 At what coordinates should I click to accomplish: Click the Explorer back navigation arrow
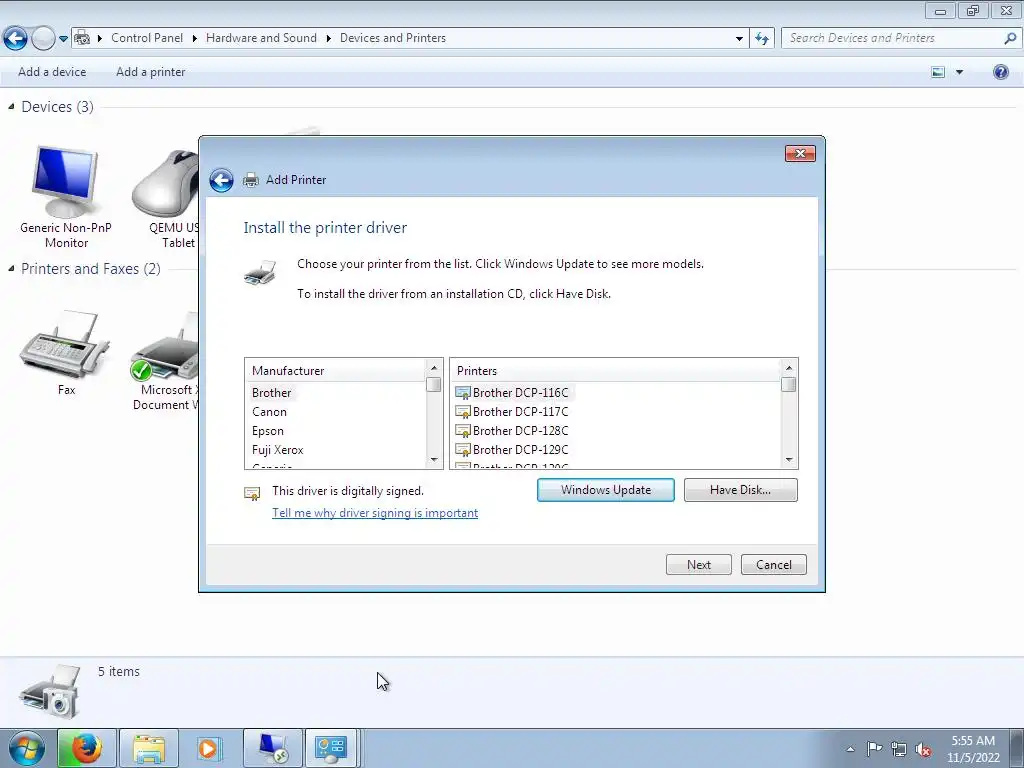pos(15,39)
